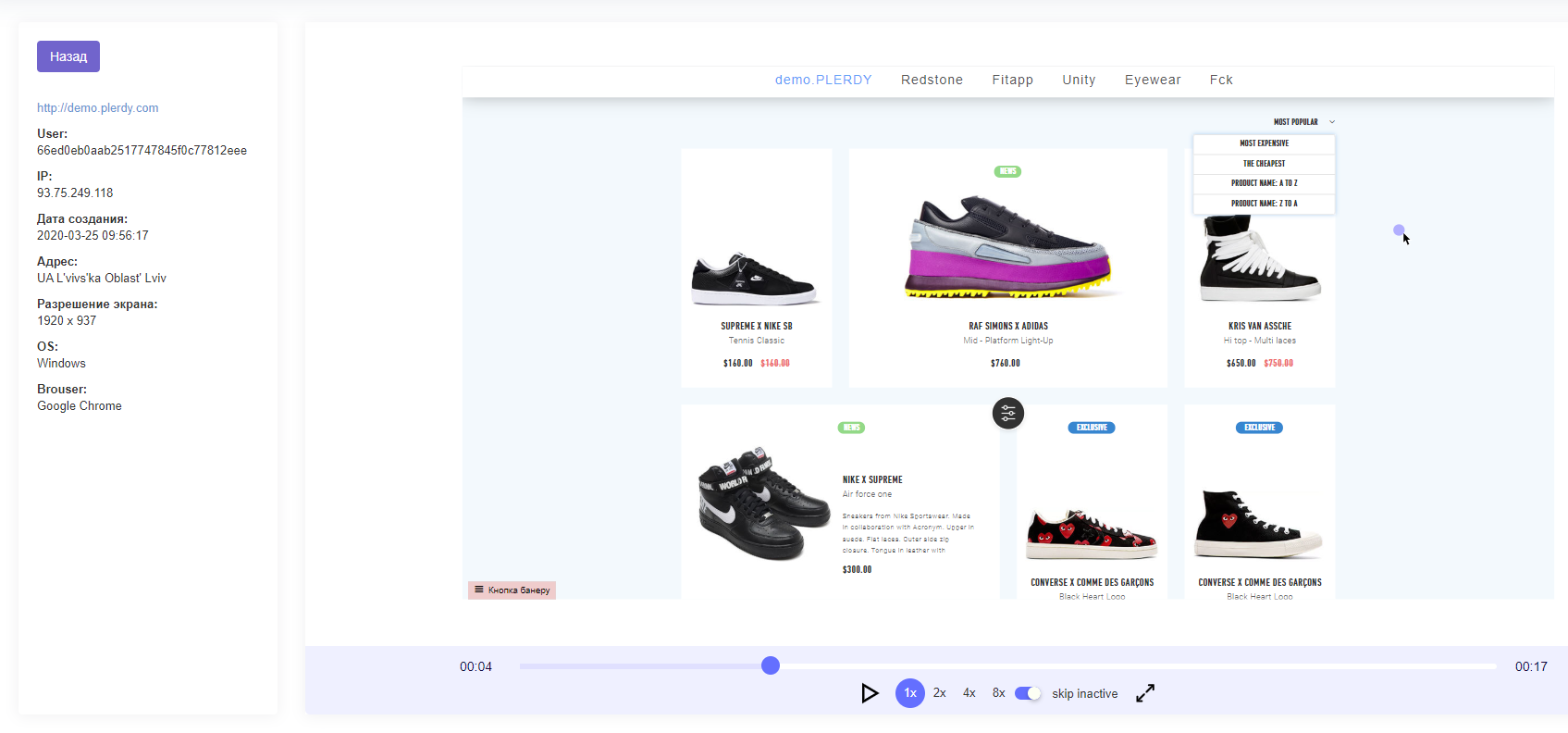The image size is (1568, 733).
Task: Click the 00:04 elapsed time label
Action: 475,666
